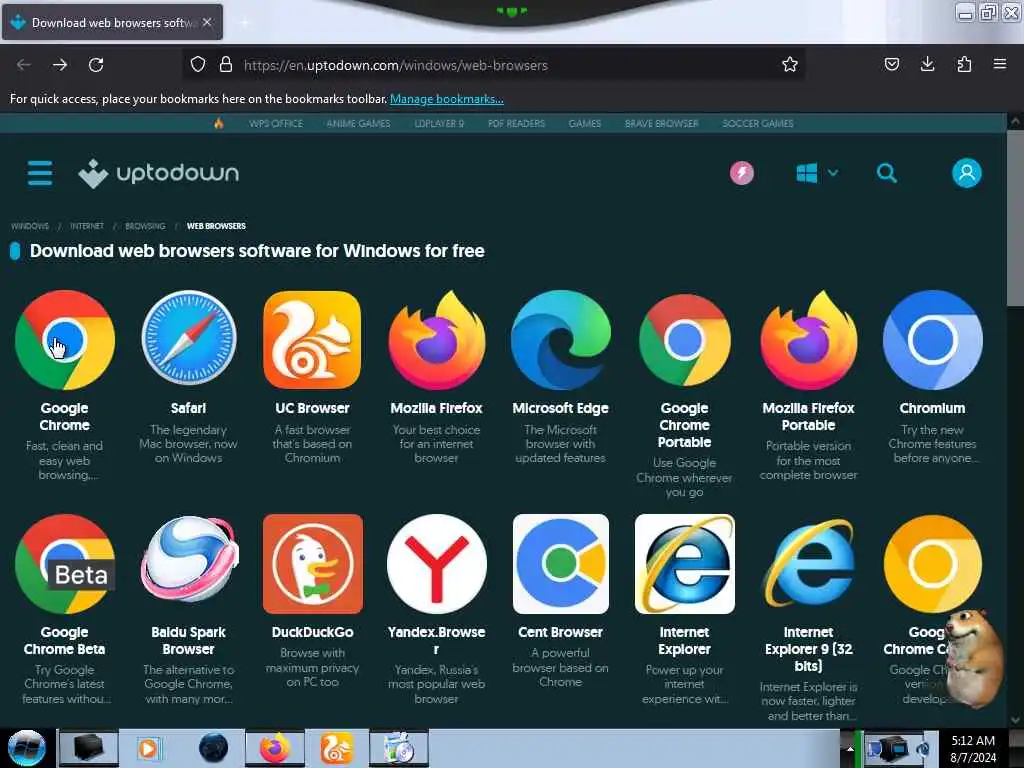Screen dimensions: 1024x768
Task: Open Firefox extensions puzzle icon
Action: click(x=964, y=64)
